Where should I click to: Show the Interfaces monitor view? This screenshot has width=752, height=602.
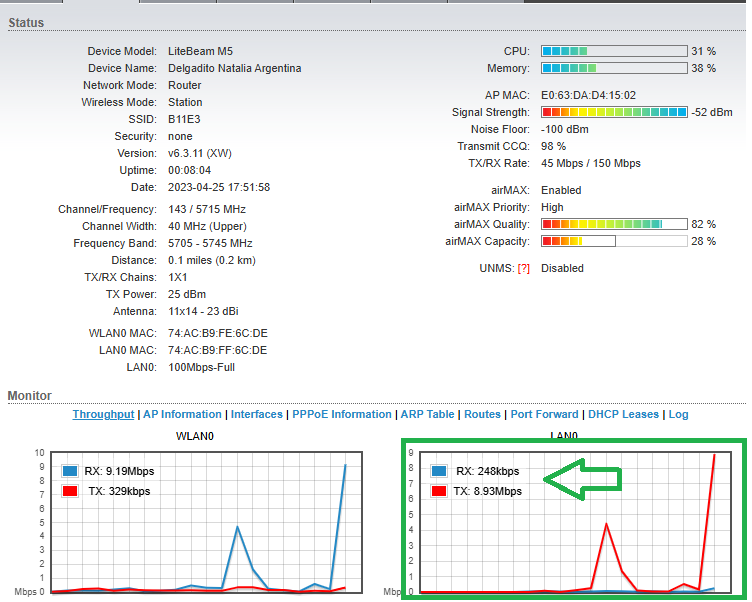pos(257,414)
